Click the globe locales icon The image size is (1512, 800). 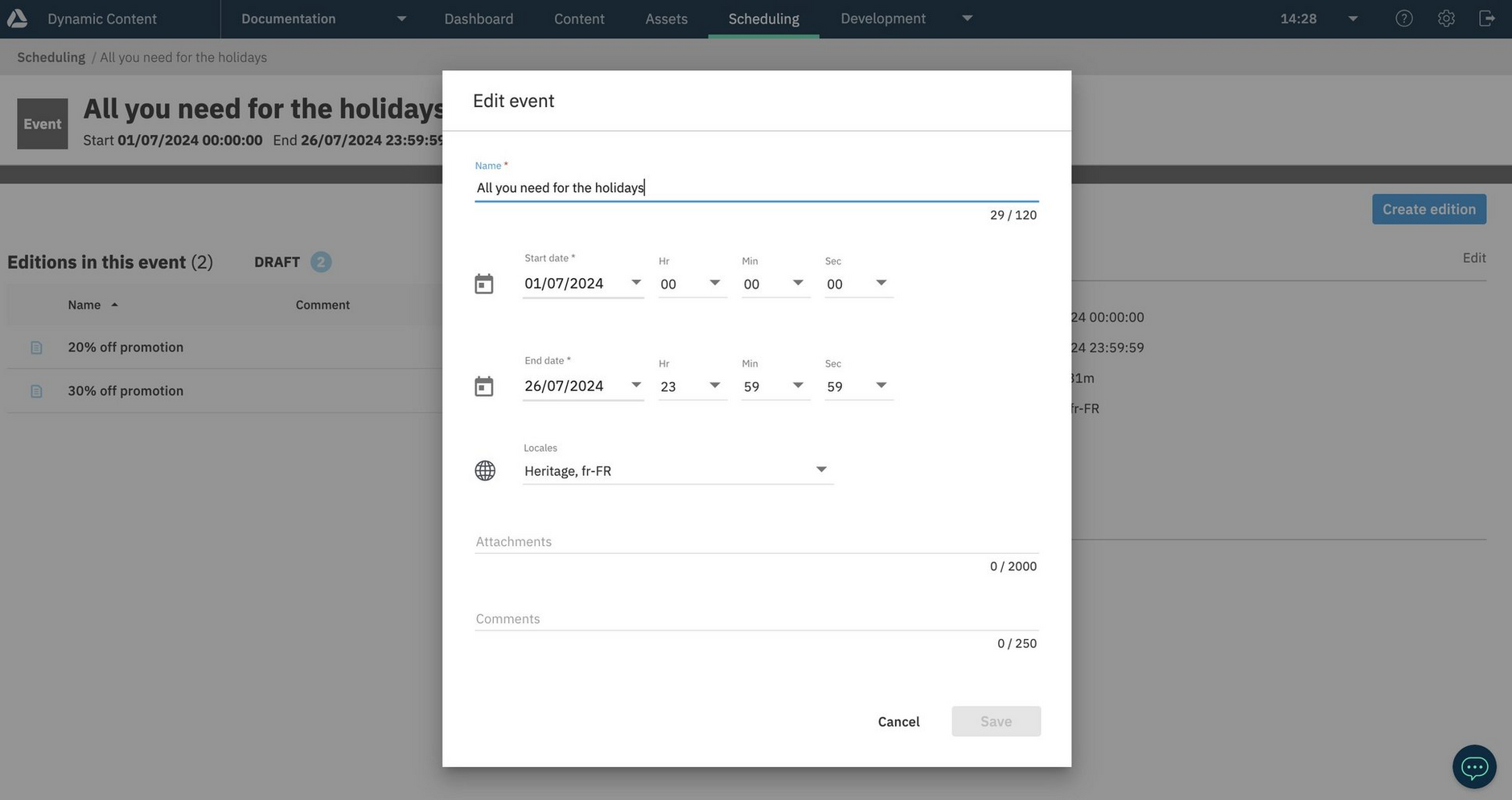[x=485, y=470]
